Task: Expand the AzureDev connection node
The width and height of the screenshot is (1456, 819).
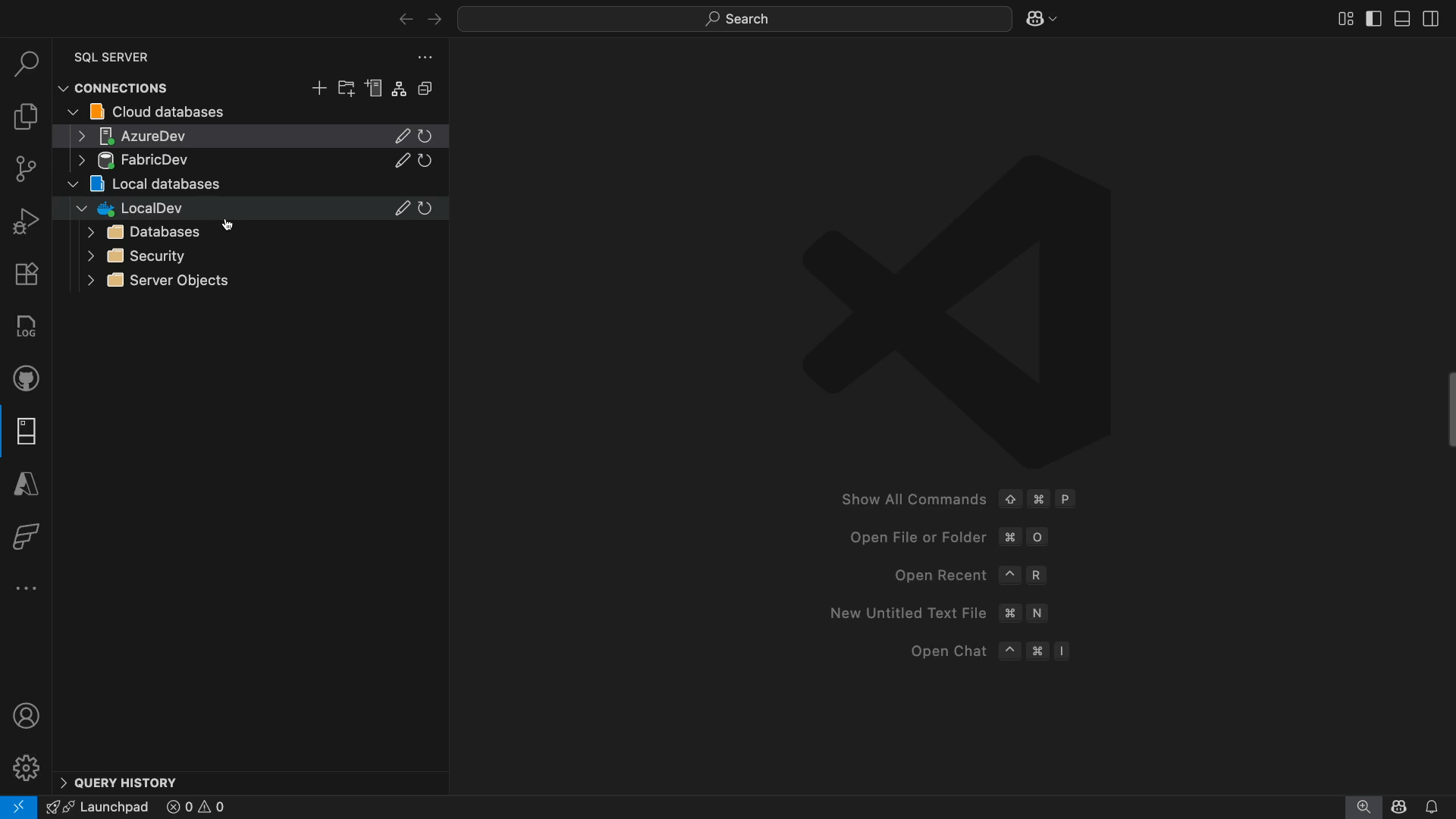Action: pyautogui.click(x=82, y=136)
